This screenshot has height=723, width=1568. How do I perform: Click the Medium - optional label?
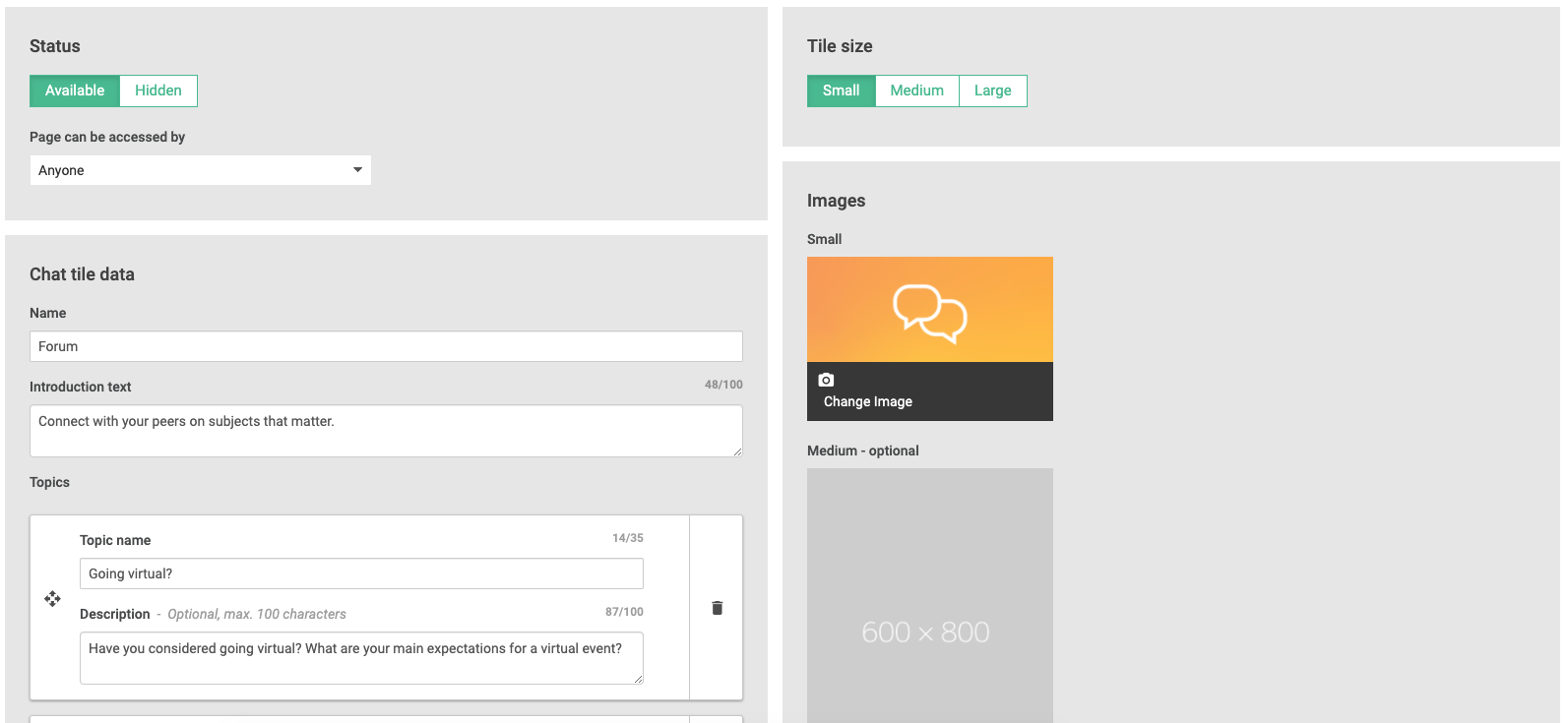[x=863, y=451]
